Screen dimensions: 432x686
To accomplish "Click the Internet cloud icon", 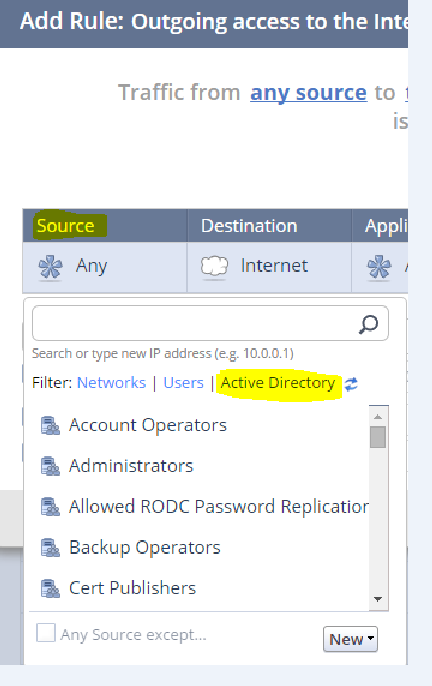I will [x=214, y=266].
